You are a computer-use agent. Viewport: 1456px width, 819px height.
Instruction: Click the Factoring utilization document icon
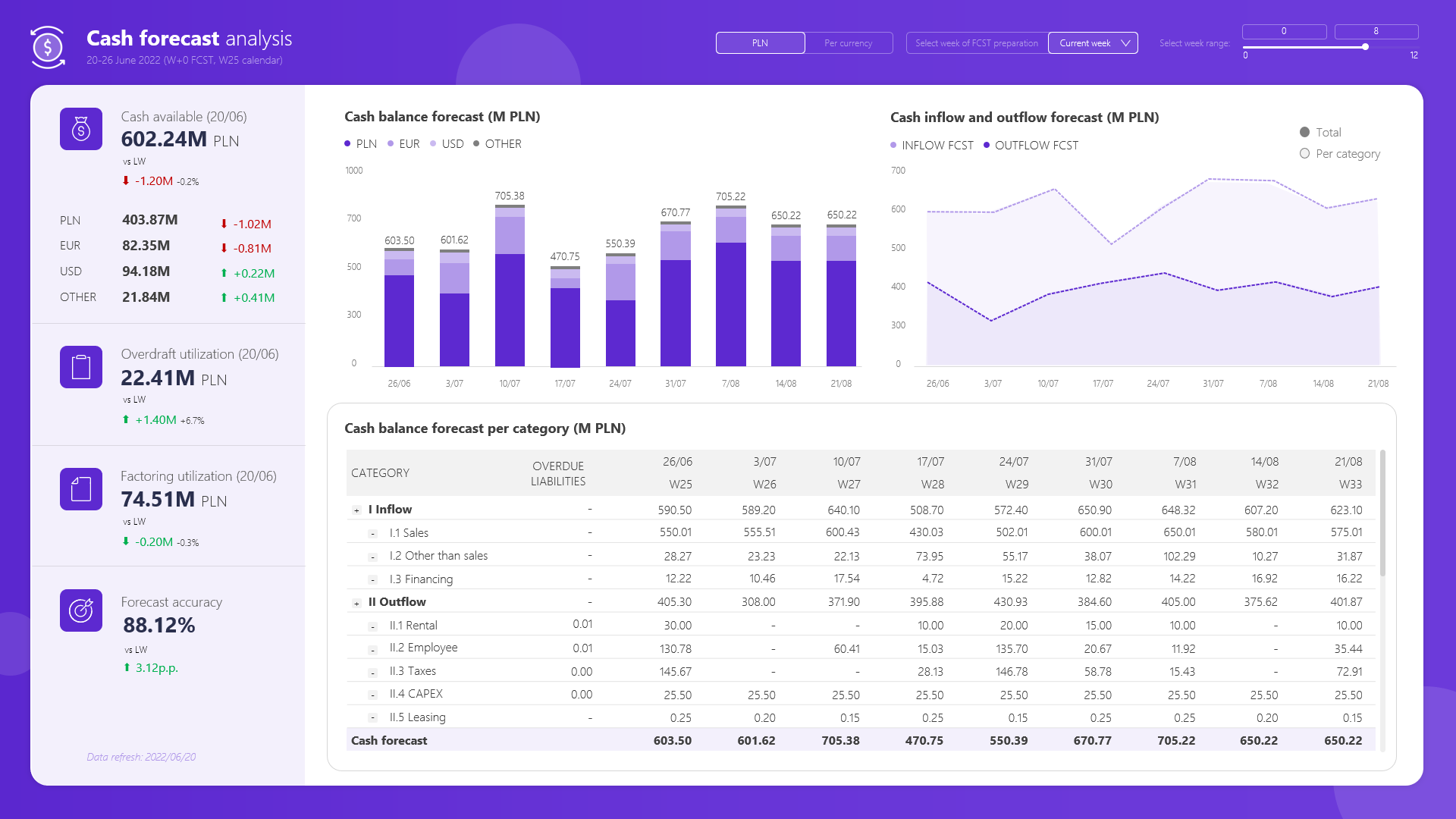81,489
